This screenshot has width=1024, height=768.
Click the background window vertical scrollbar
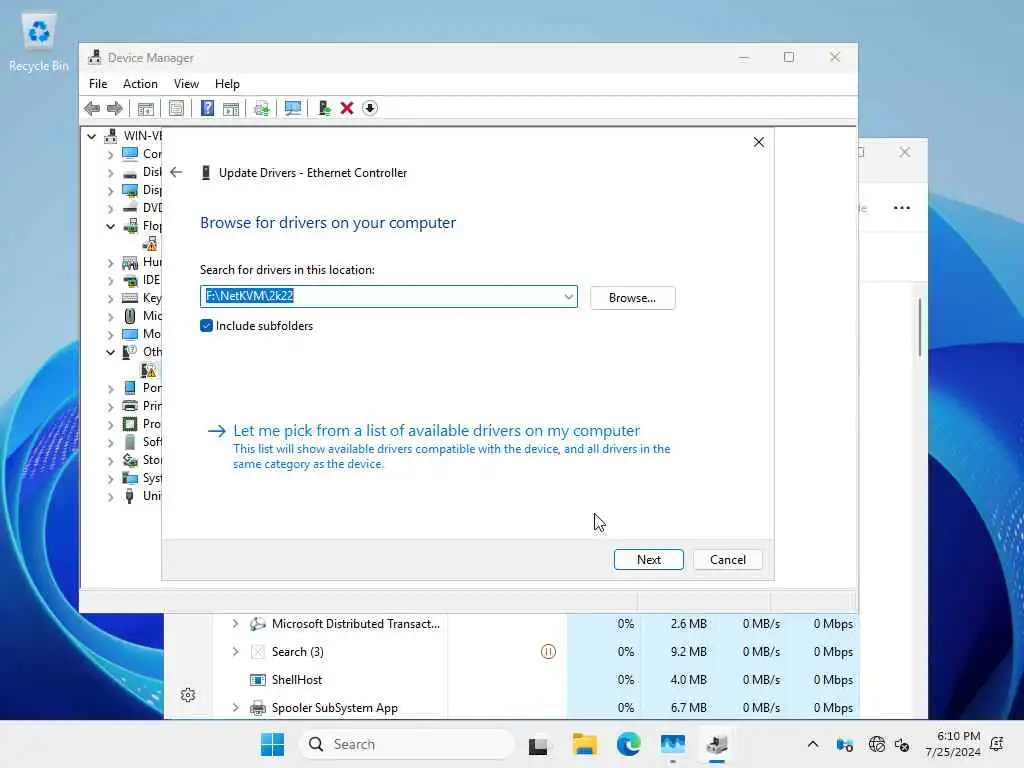point(920,328)
